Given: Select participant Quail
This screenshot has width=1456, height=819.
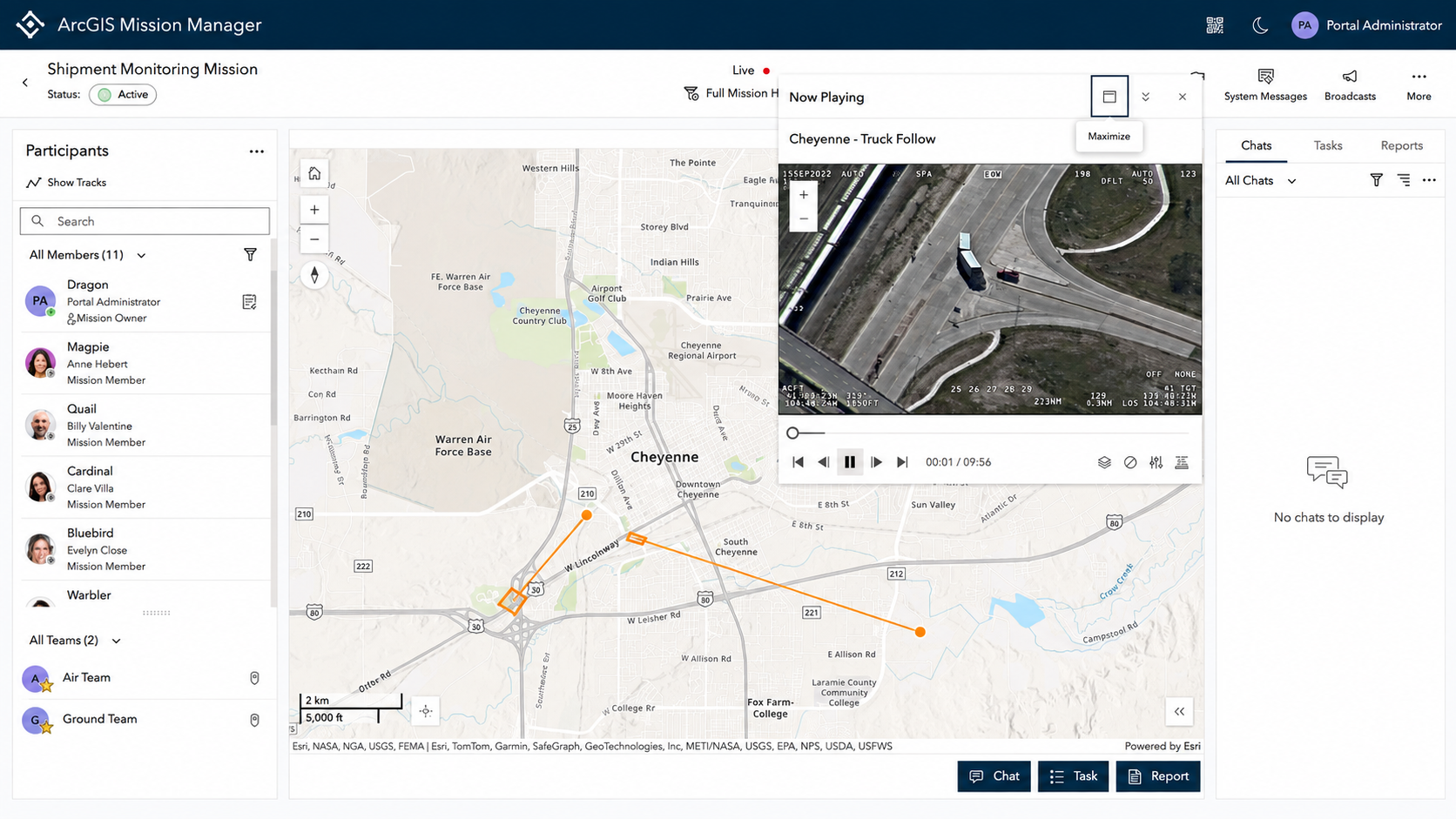Looking at the screenshot, I should [x=145, y=425].
